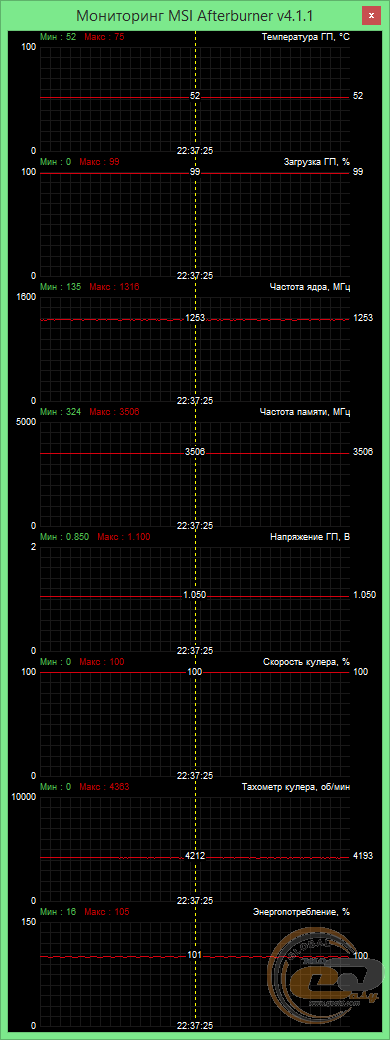Click the 4212 tachometer marker value

click(195, 856)
